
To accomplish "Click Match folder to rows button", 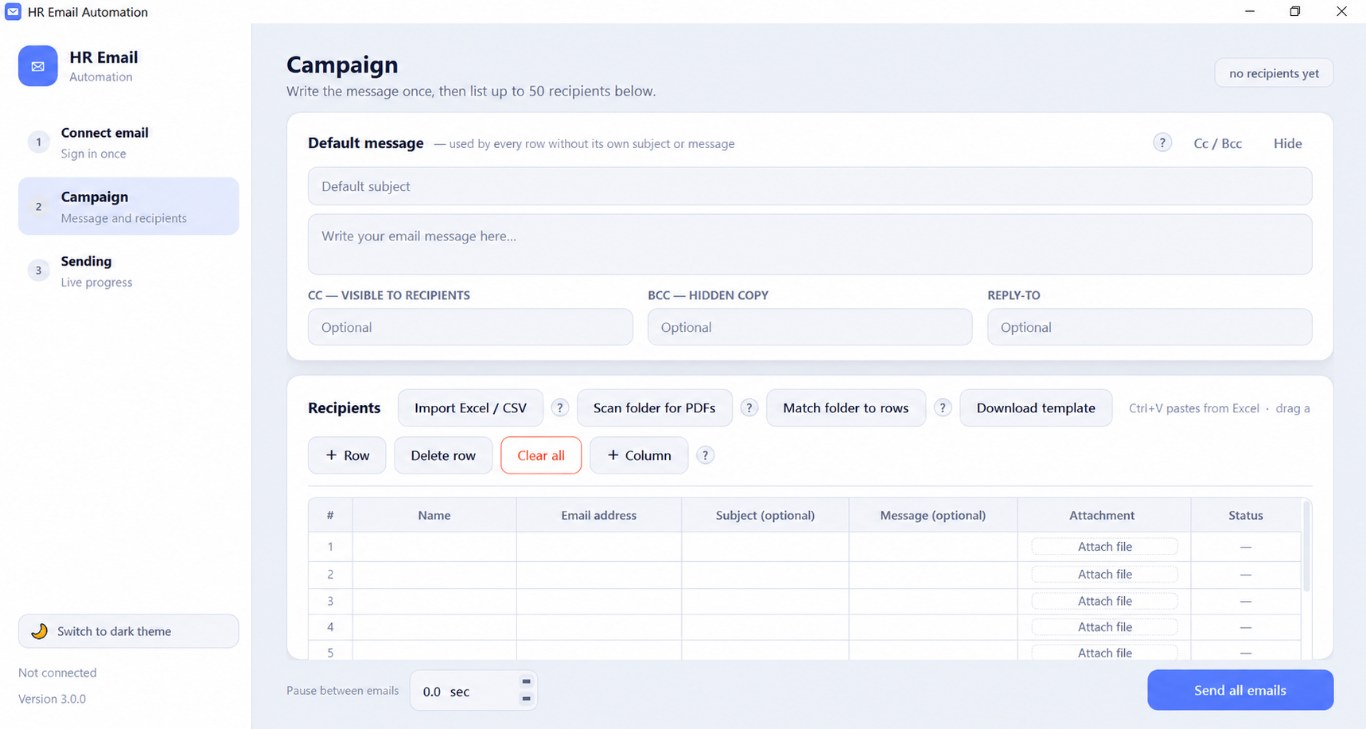I will click(x=846, y=408).
